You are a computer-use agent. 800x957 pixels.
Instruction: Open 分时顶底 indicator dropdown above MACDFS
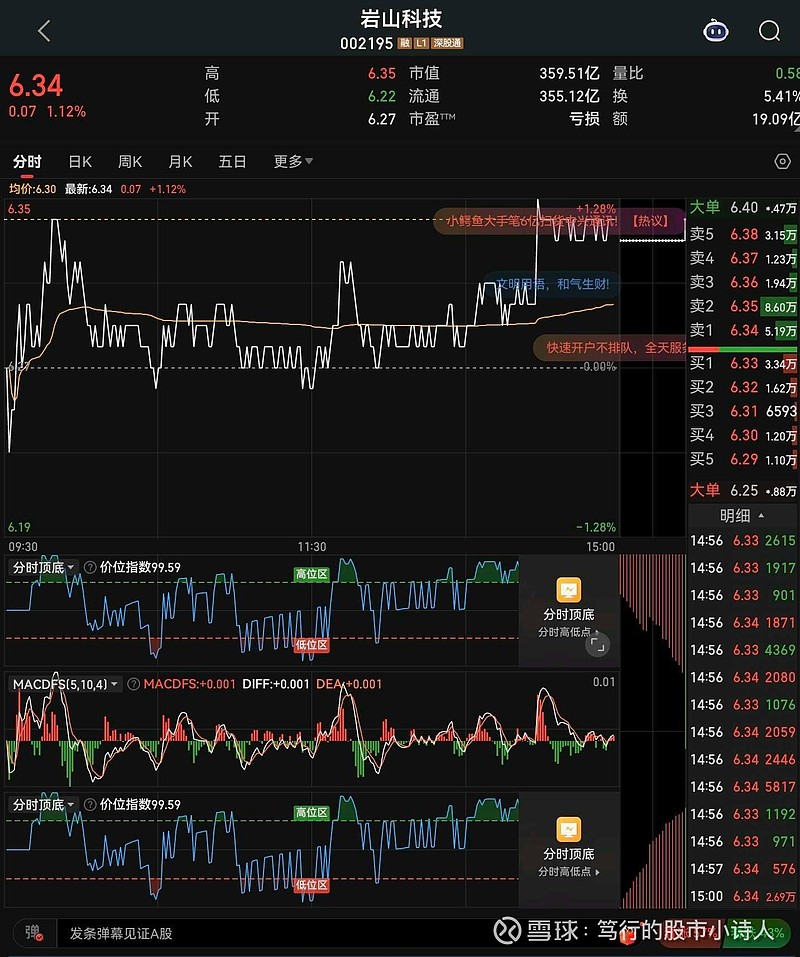[43, 567]
